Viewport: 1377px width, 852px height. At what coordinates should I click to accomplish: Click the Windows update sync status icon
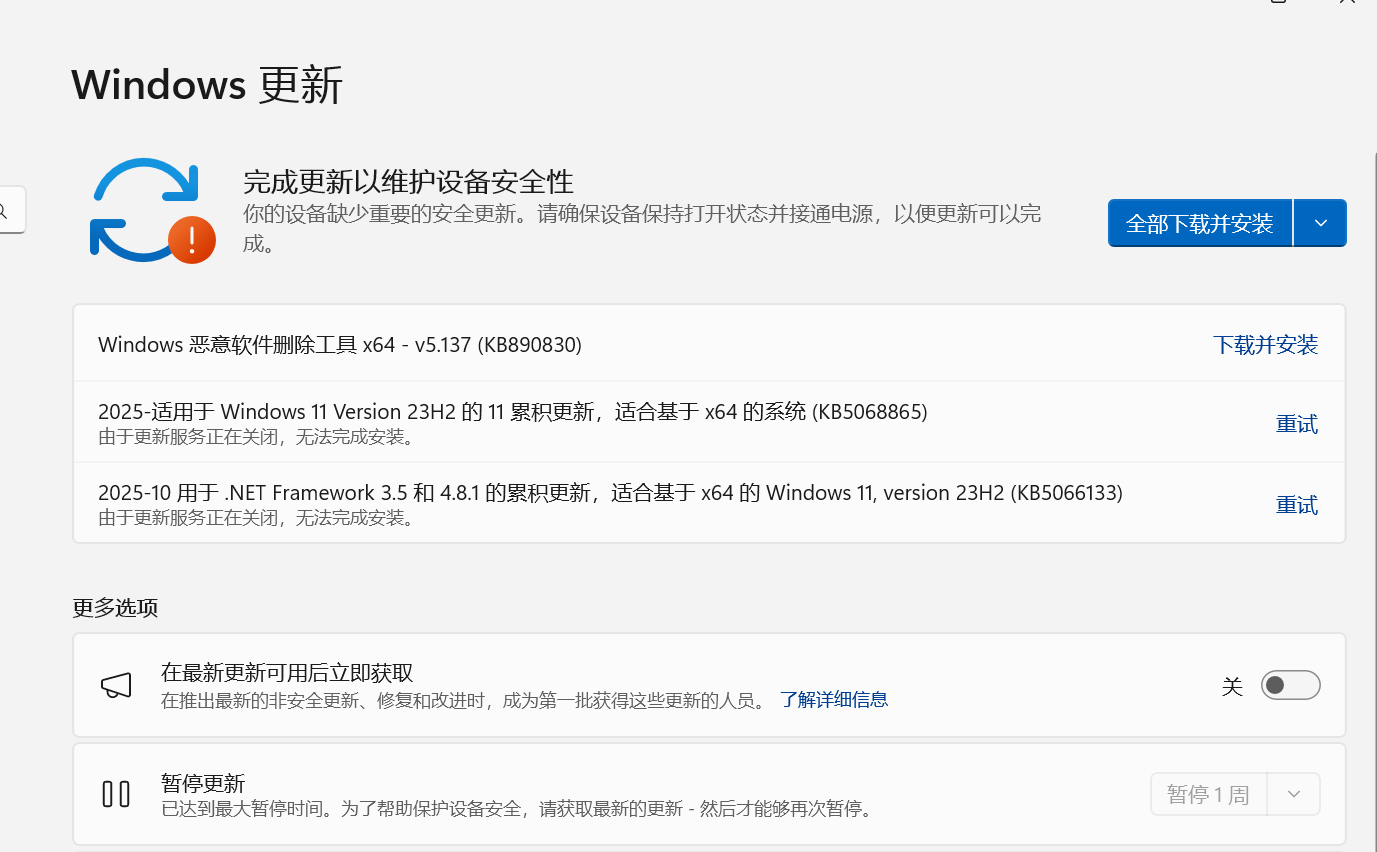pyautogui.click(x=152, y=211)
